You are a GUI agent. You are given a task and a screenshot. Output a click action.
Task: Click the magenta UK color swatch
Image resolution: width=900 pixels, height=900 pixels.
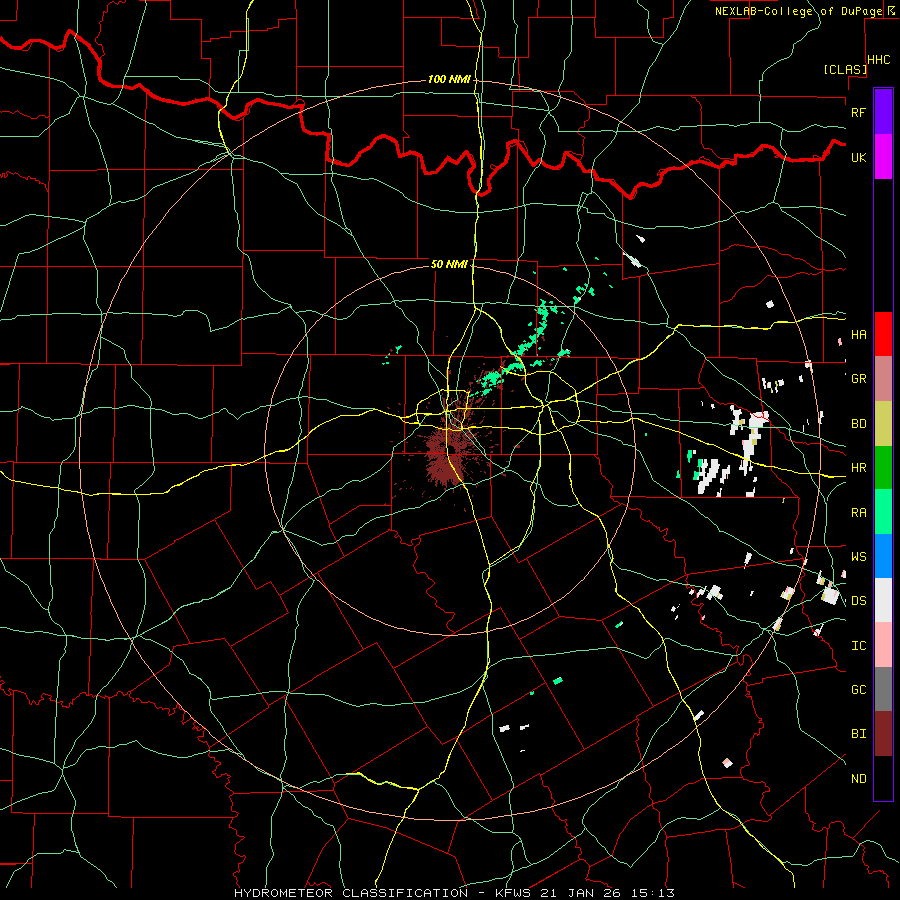(x=883, y=157)
